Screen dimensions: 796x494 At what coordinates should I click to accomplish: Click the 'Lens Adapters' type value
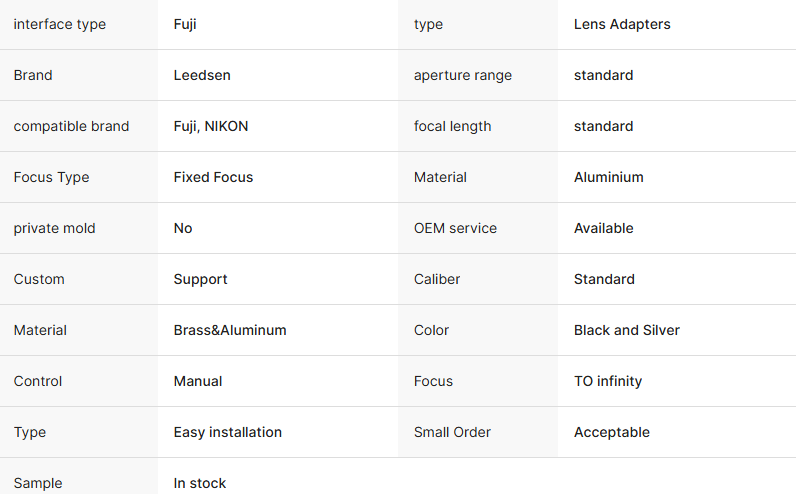[x=622, y=24]
